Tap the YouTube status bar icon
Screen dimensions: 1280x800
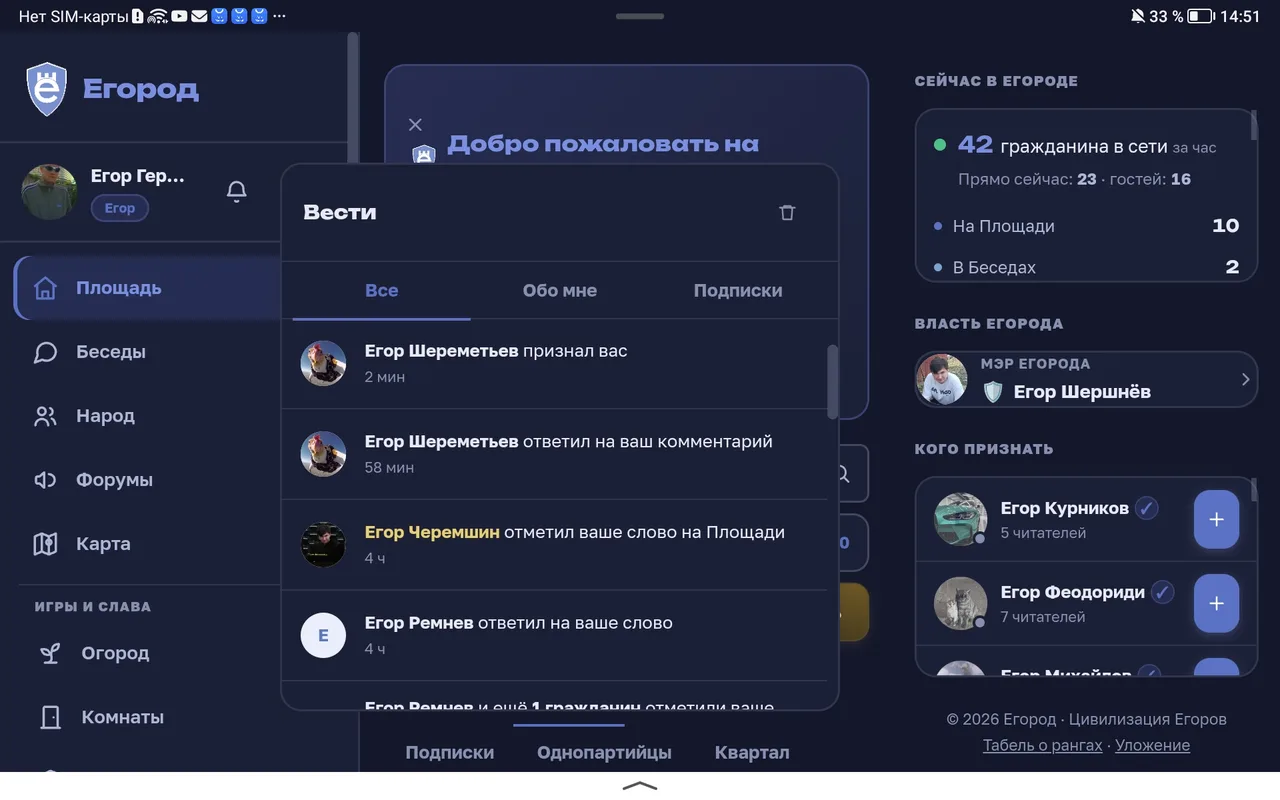tap(179, 16)
